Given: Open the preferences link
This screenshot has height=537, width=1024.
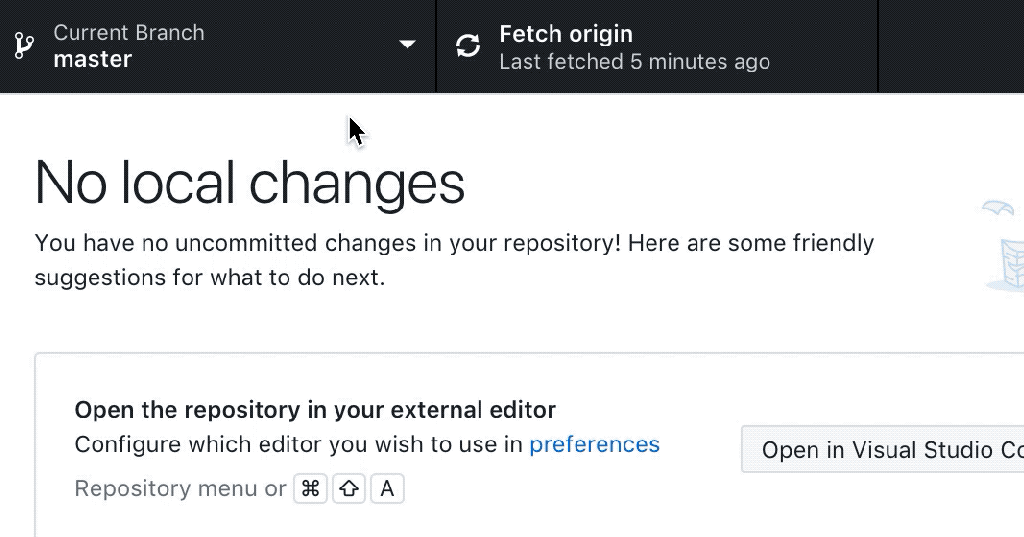Looking at the screenshot, I should click(x=594, y=444).
